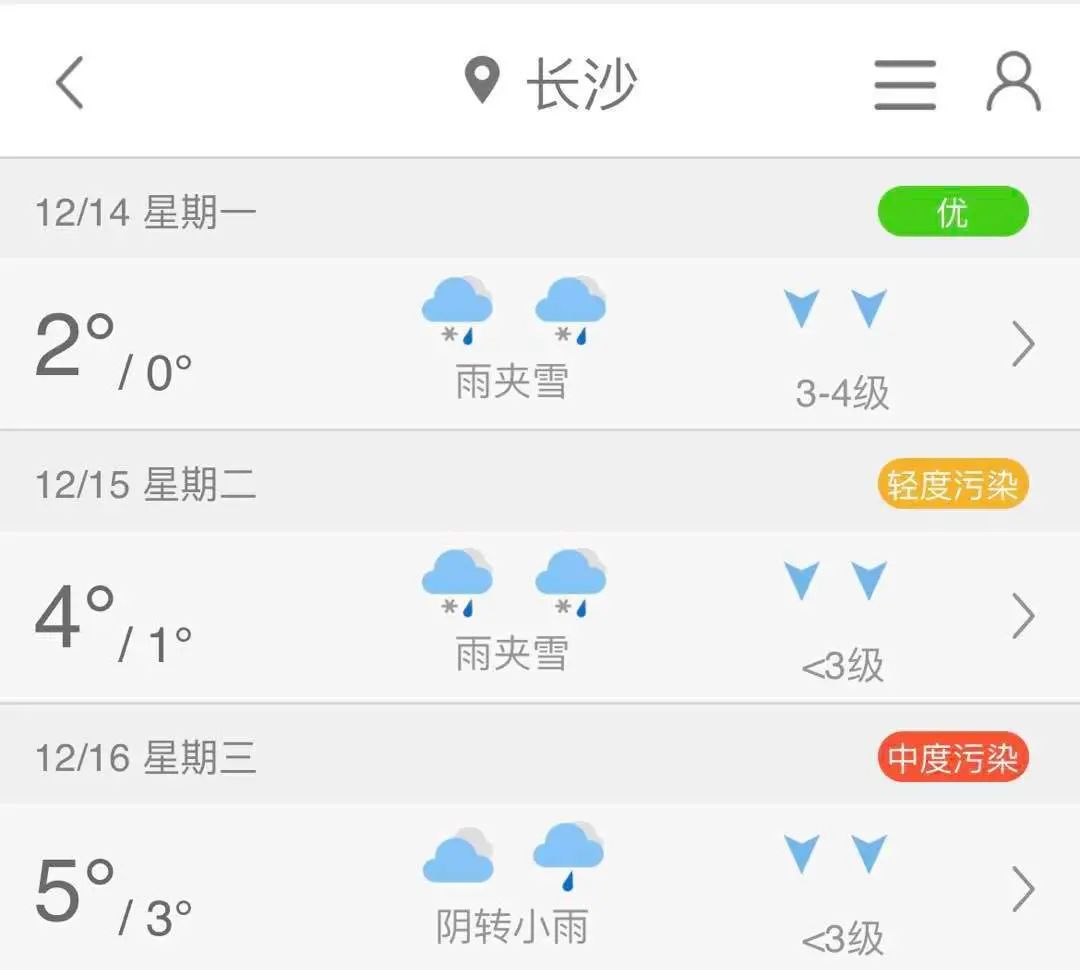The image size is (1080, 970).
Task: Click second sleet icon for 12/15
Action: 570,582
